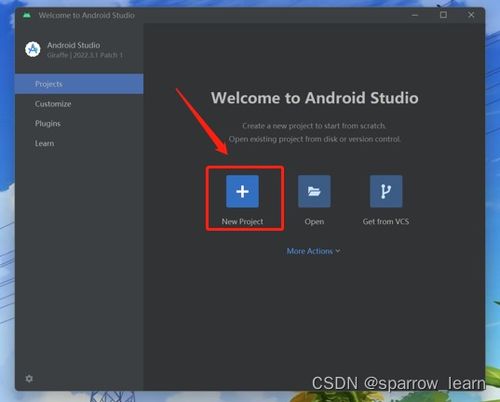Click the chevron next to More Actions
Image resolution: width=500 pixels, height=402 pixels.
point(338,251)
